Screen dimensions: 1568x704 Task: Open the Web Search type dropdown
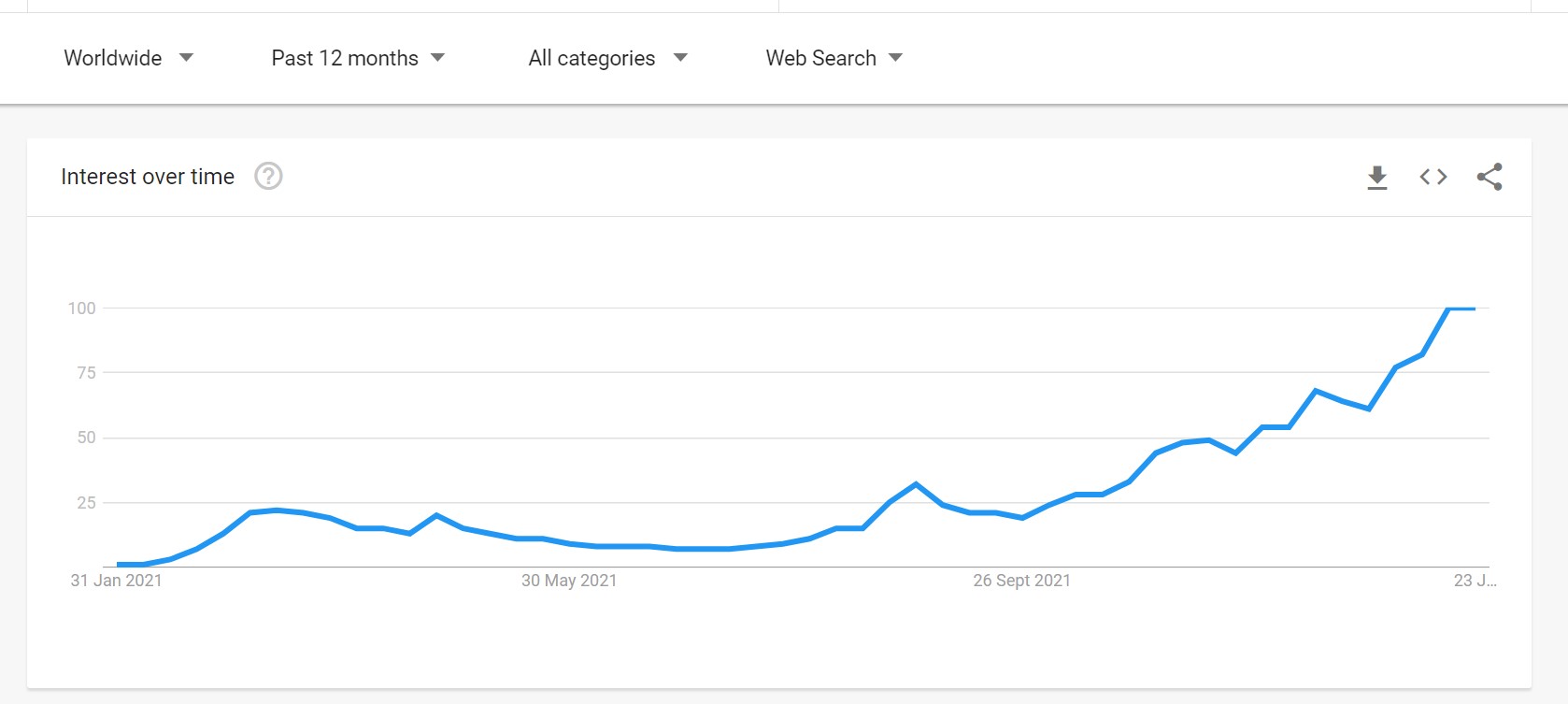(x=834, y=58)
